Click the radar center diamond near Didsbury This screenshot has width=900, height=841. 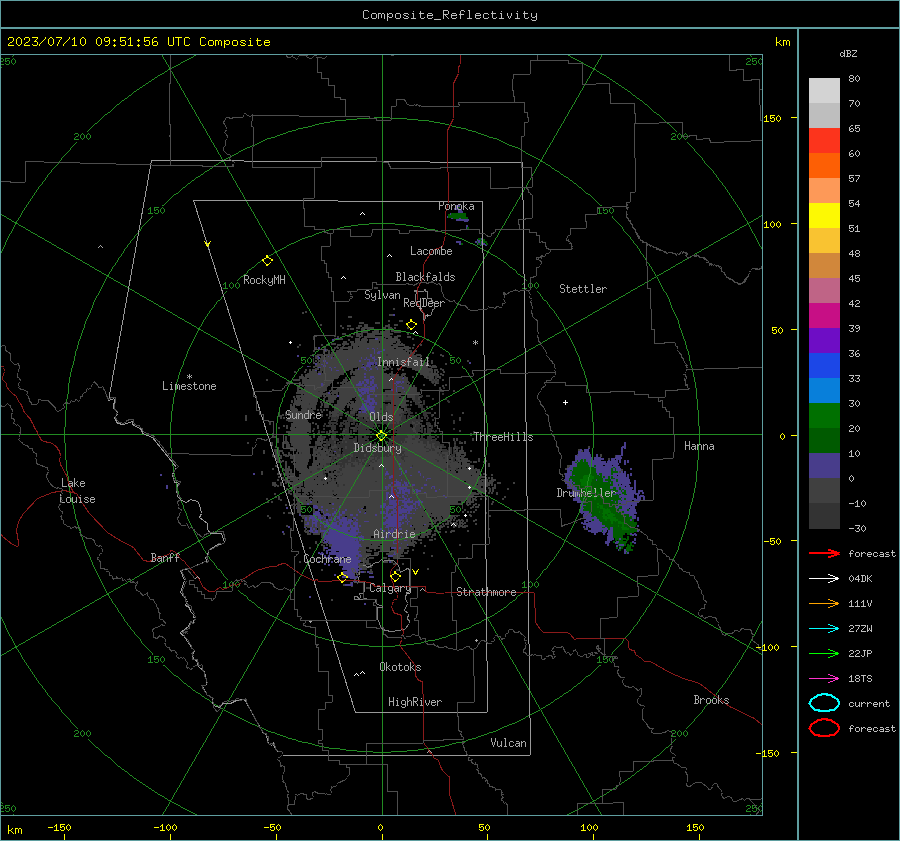(x=381, y=436)
